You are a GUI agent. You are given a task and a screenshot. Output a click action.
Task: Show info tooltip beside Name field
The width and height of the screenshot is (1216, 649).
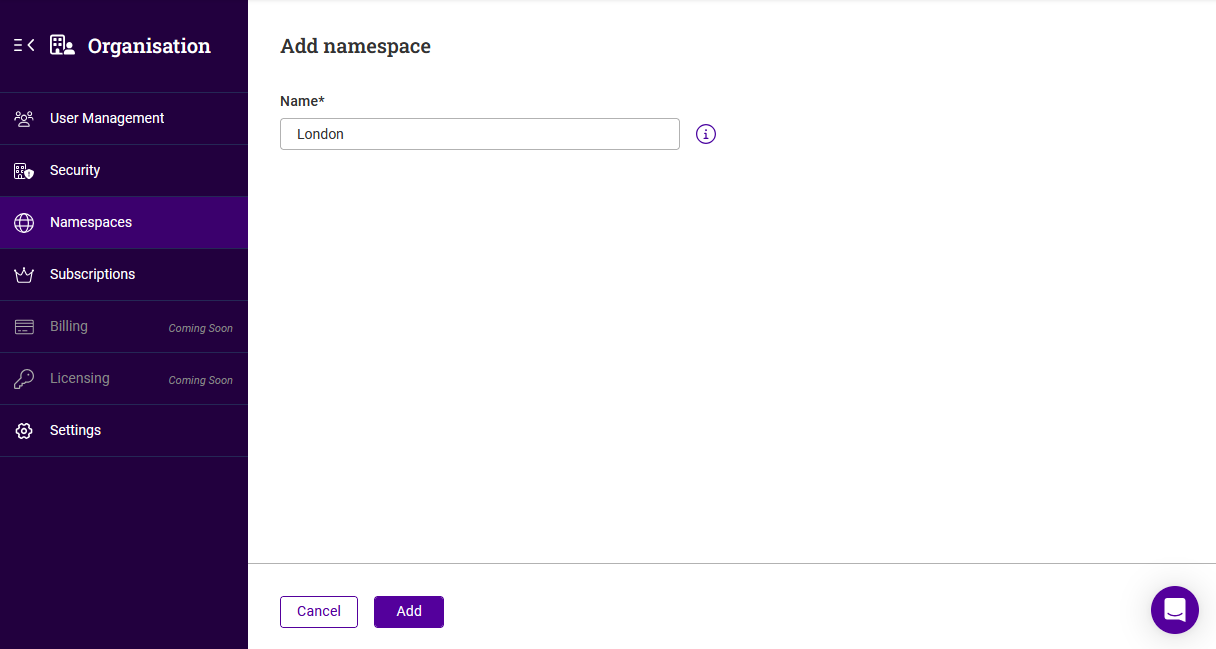pos(706,134)
